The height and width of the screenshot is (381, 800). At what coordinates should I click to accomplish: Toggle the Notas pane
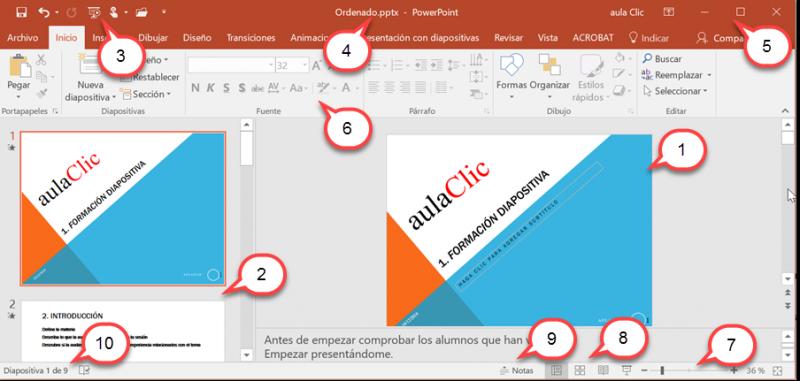coord(517,371)
